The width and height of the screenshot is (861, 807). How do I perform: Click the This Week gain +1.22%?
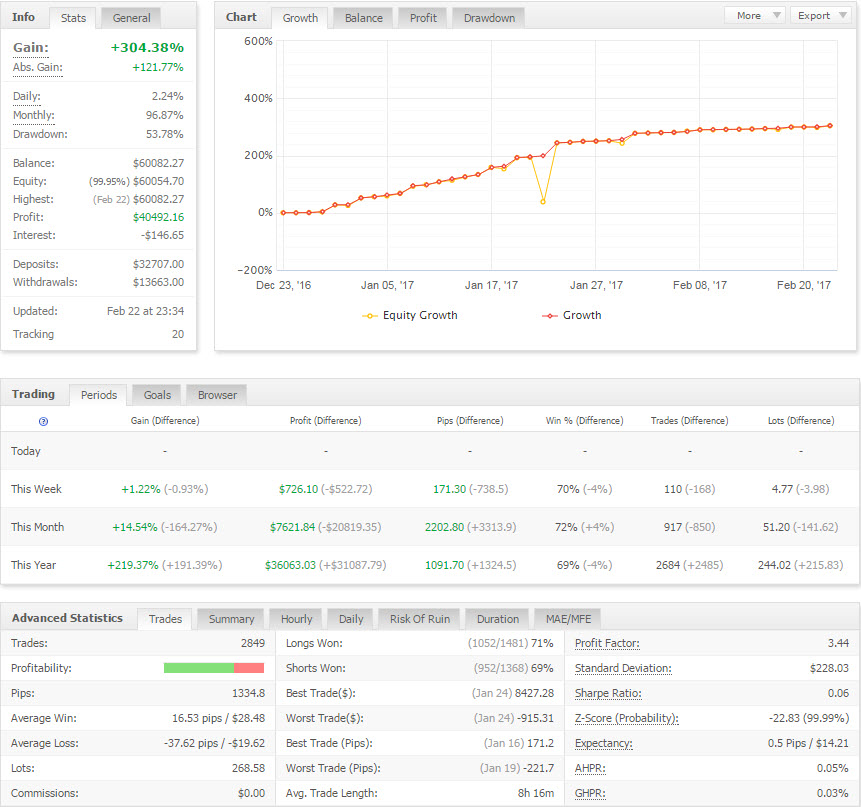141,489
